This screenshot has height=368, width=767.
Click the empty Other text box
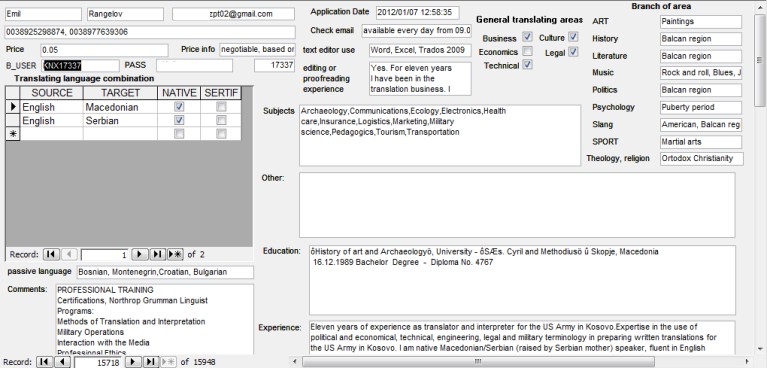pos(517,205)
